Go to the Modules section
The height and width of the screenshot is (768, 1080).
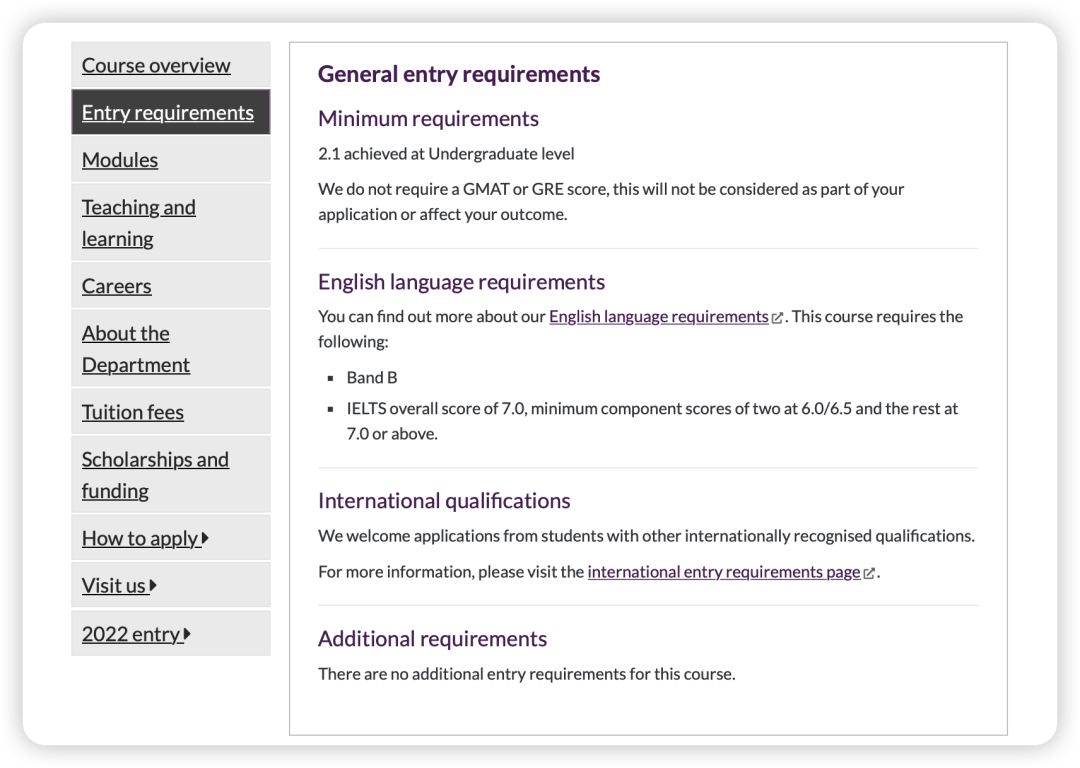(x=120, y=160)
